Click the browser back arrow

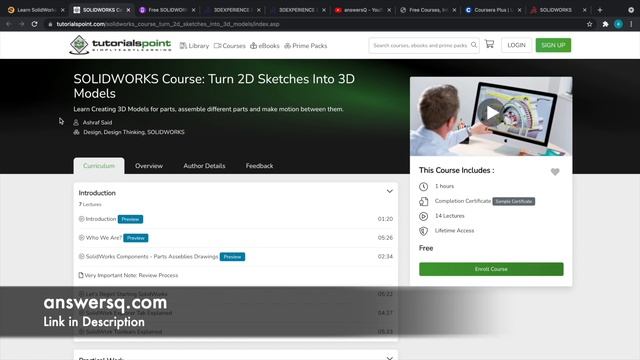(x=9, y=24)
